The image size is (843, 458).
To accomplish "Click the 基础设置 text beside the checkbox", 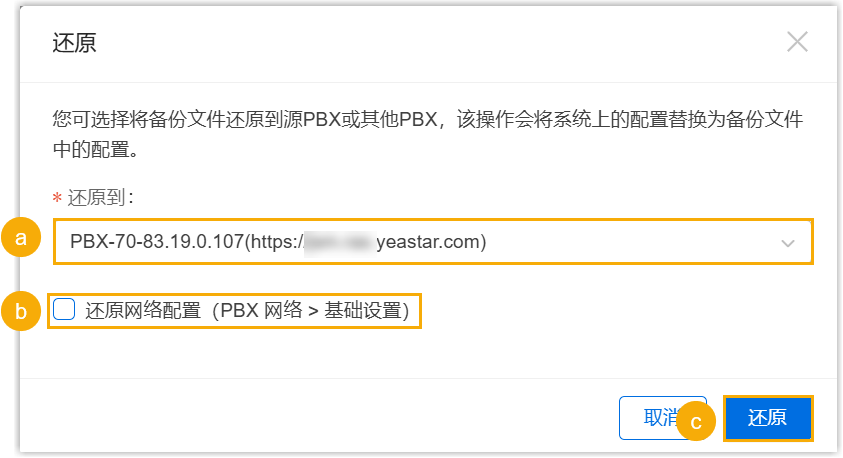I will click(x=363, y=311).
